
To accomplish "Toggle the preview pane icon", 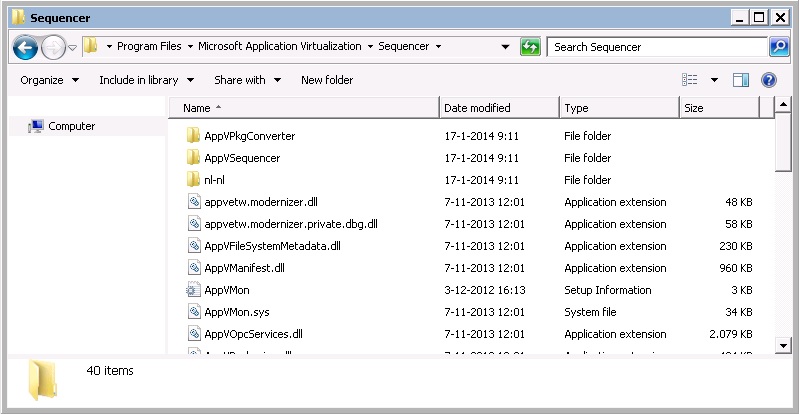I will (x=741, y=80).
